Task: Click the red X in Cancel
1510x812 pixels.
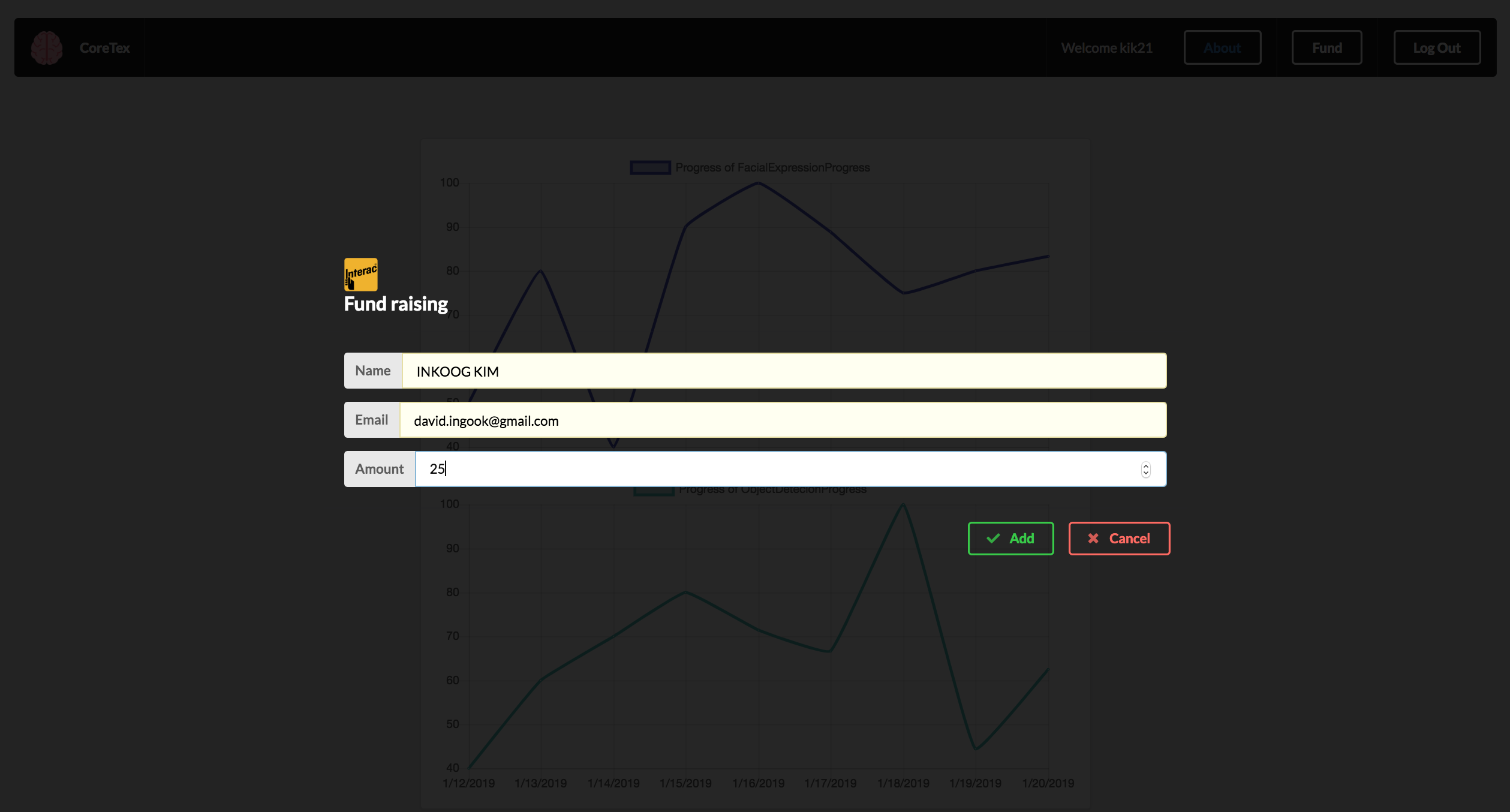Action: click(x=1093, y=539)
